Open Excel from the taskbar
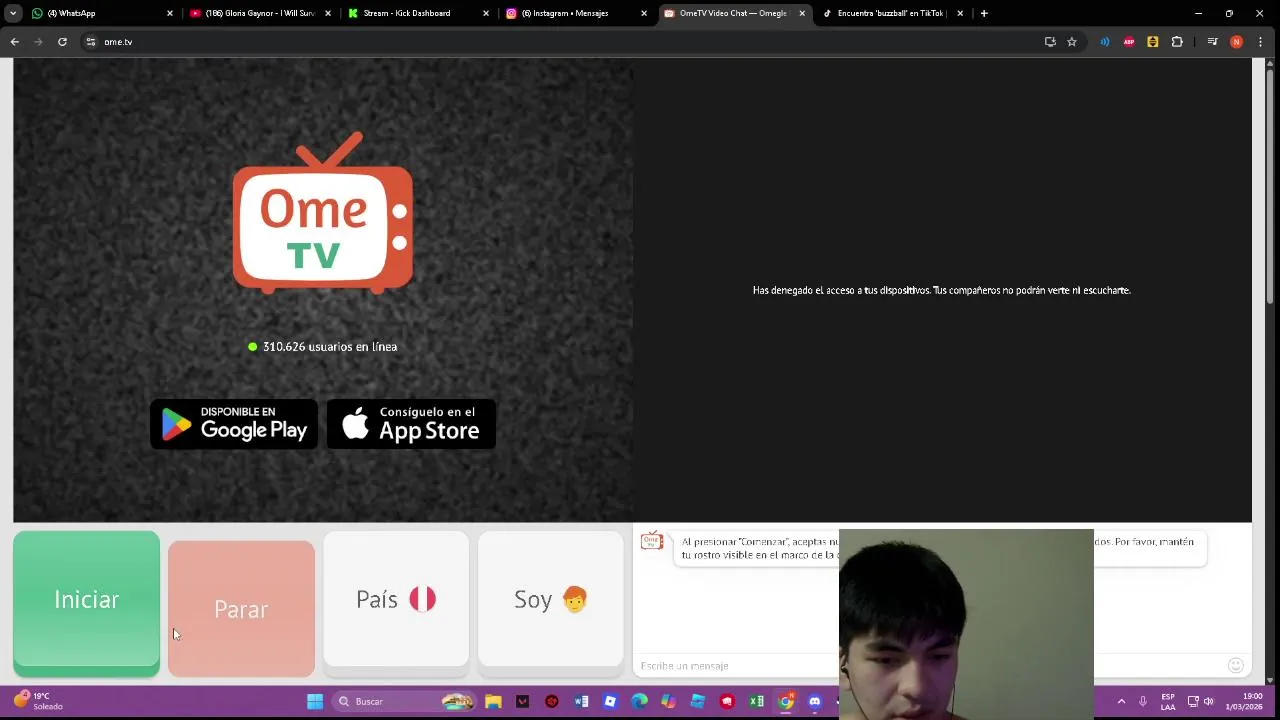 pyautogui.click(x=757, y=702)
